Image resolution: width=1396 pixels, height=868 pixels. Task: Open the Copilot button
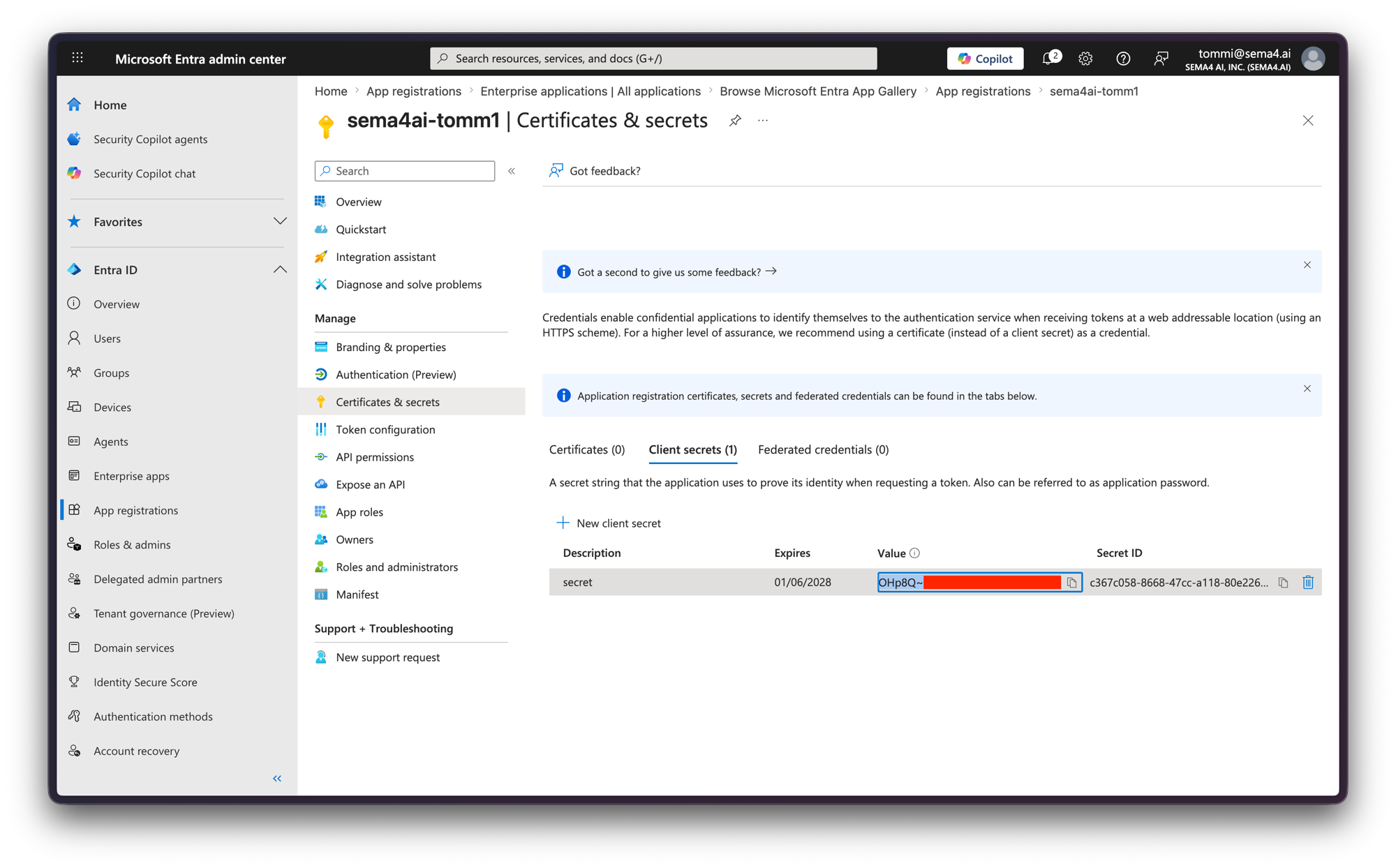985,59
